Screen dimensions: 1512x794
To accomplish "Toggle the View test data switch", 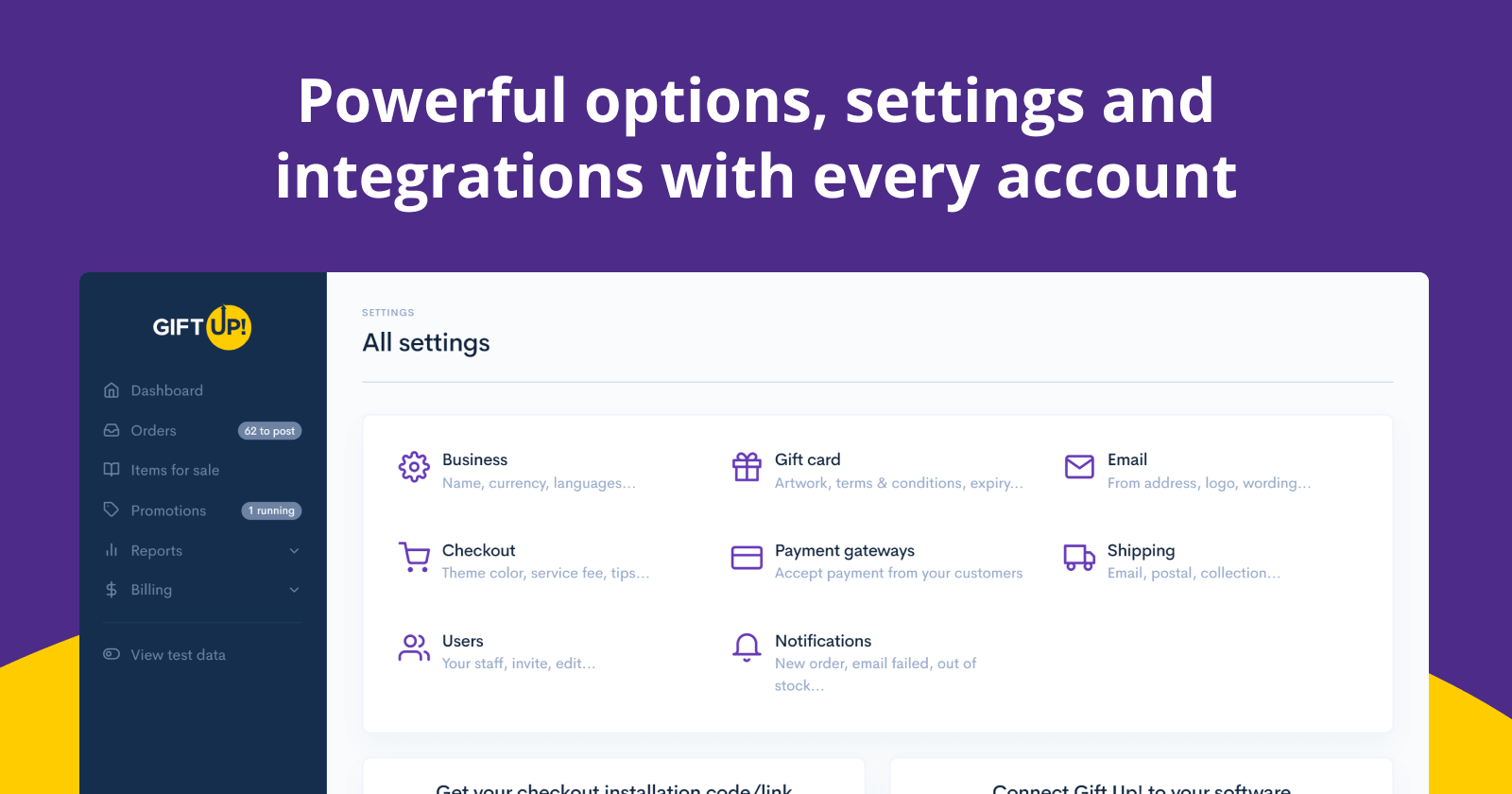I will pos(112,654).
